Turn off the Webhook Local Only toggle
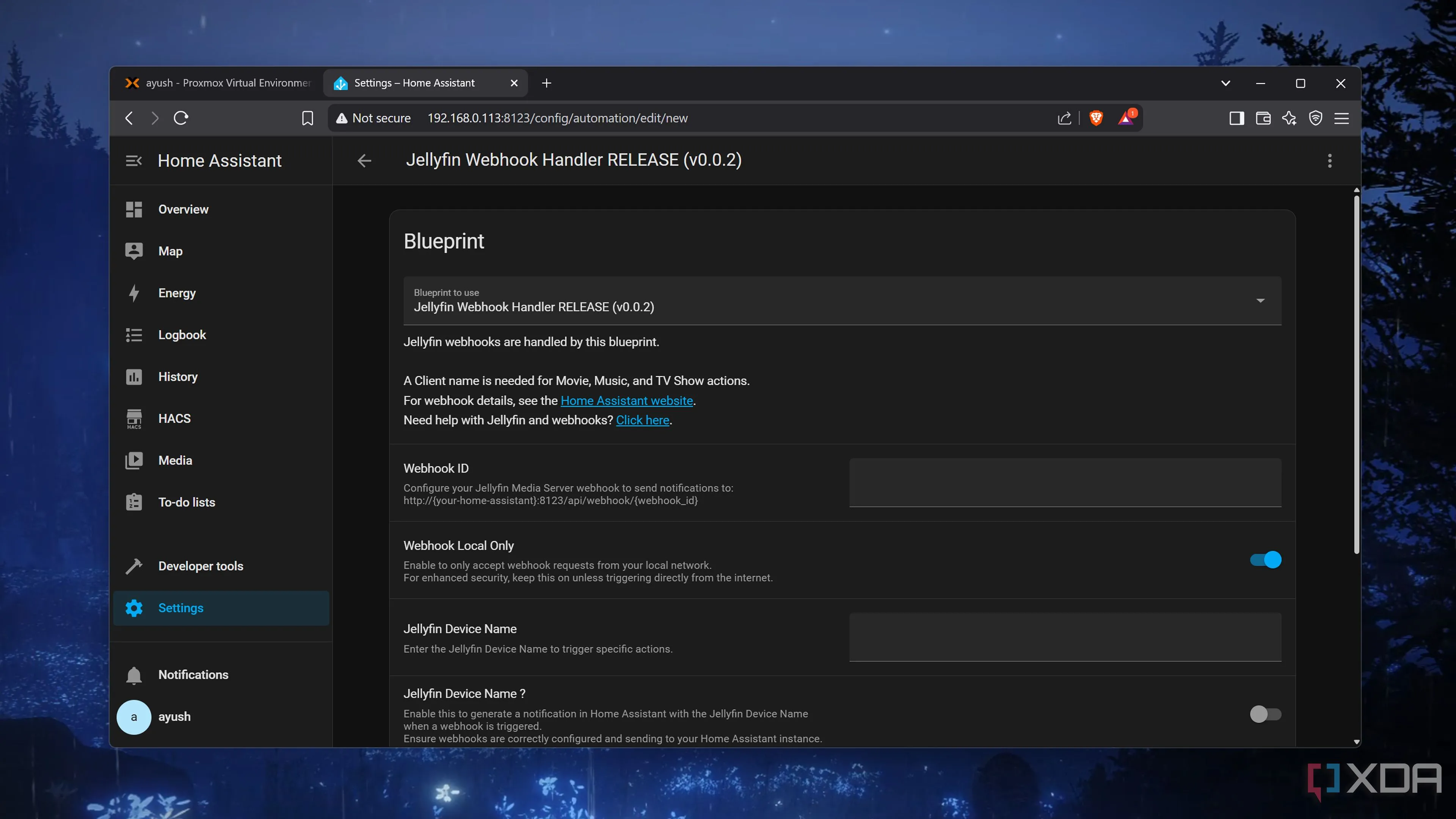This screenshot has height=819, width=1456. point(1265,560)
